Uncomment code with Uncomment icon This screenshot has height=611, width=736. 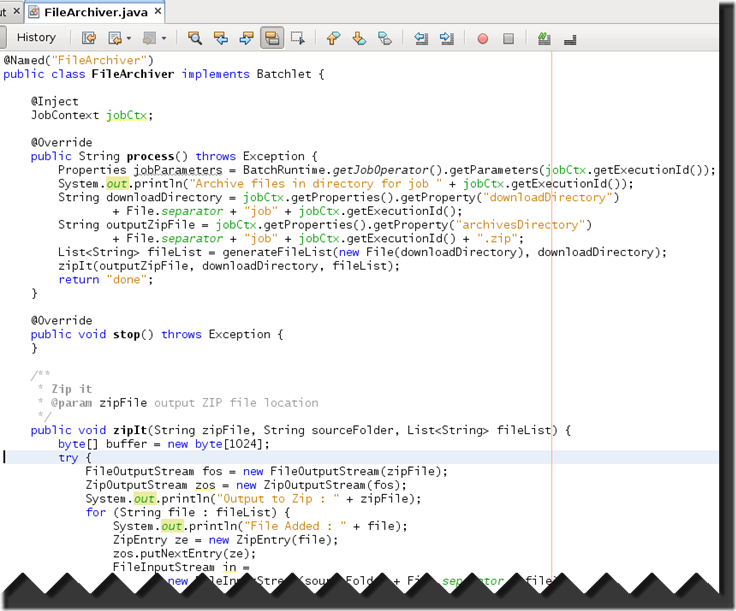pos(570,38)
